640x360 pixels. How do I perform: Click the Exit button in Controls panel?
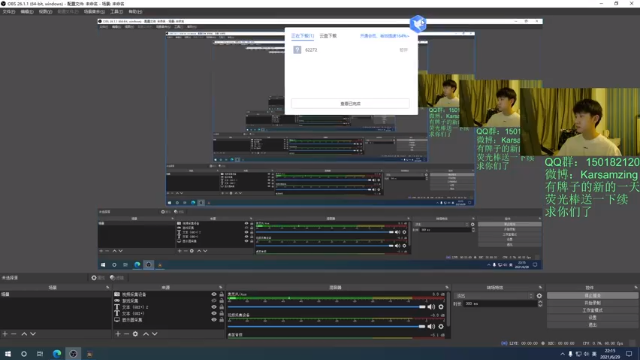[x=592, y=325]
